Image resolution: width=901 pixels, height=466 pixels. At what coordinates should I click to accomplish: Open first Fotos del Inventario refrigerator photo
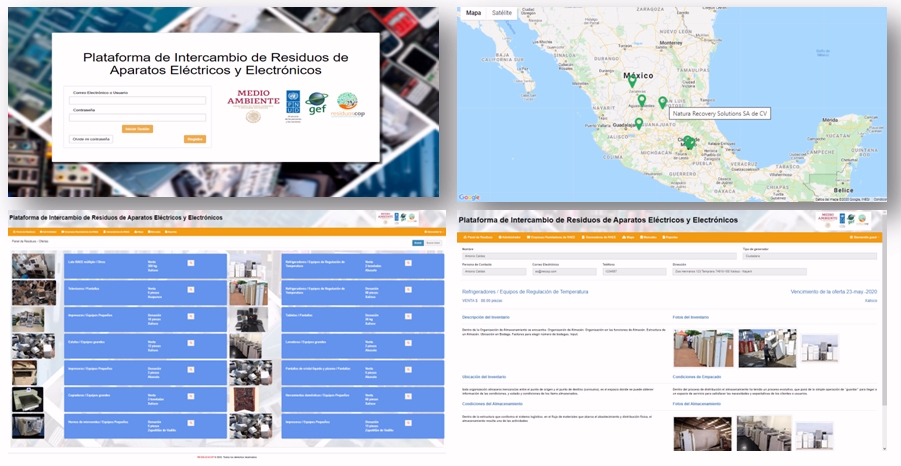(x=702, y=348)
